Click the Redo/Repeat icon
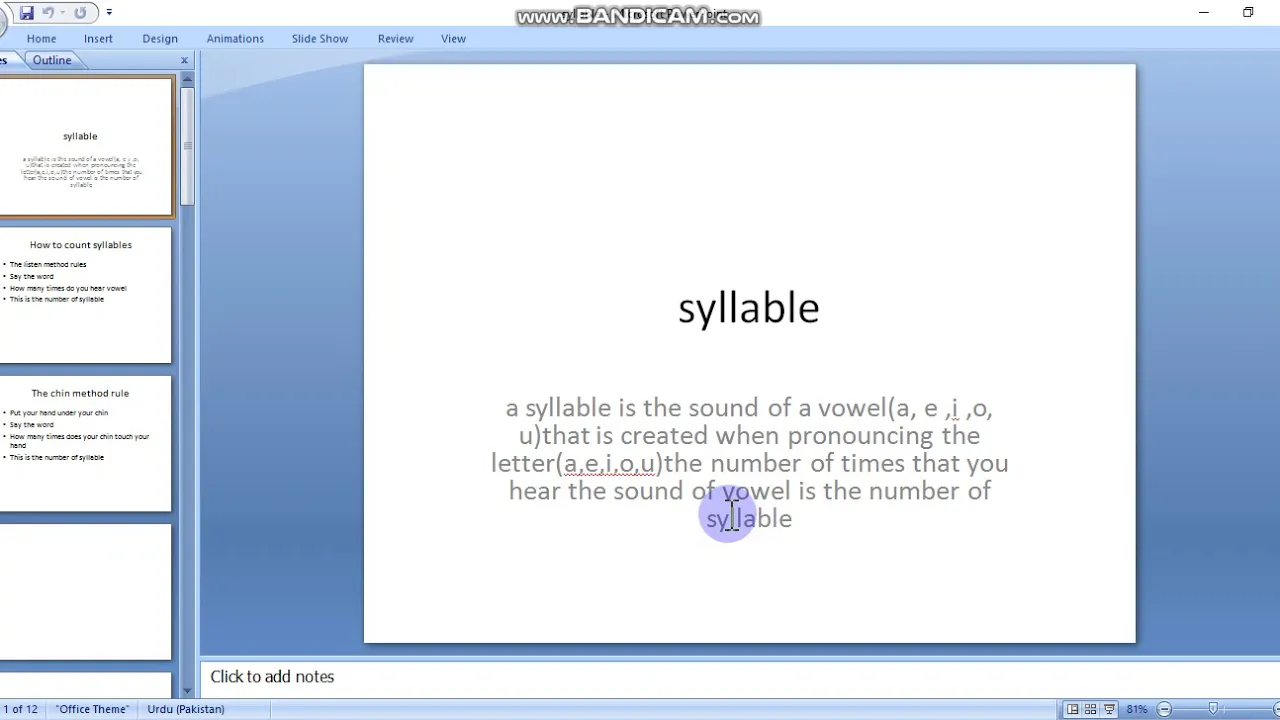Viewport: 1280px width, 720px height. 80,13
